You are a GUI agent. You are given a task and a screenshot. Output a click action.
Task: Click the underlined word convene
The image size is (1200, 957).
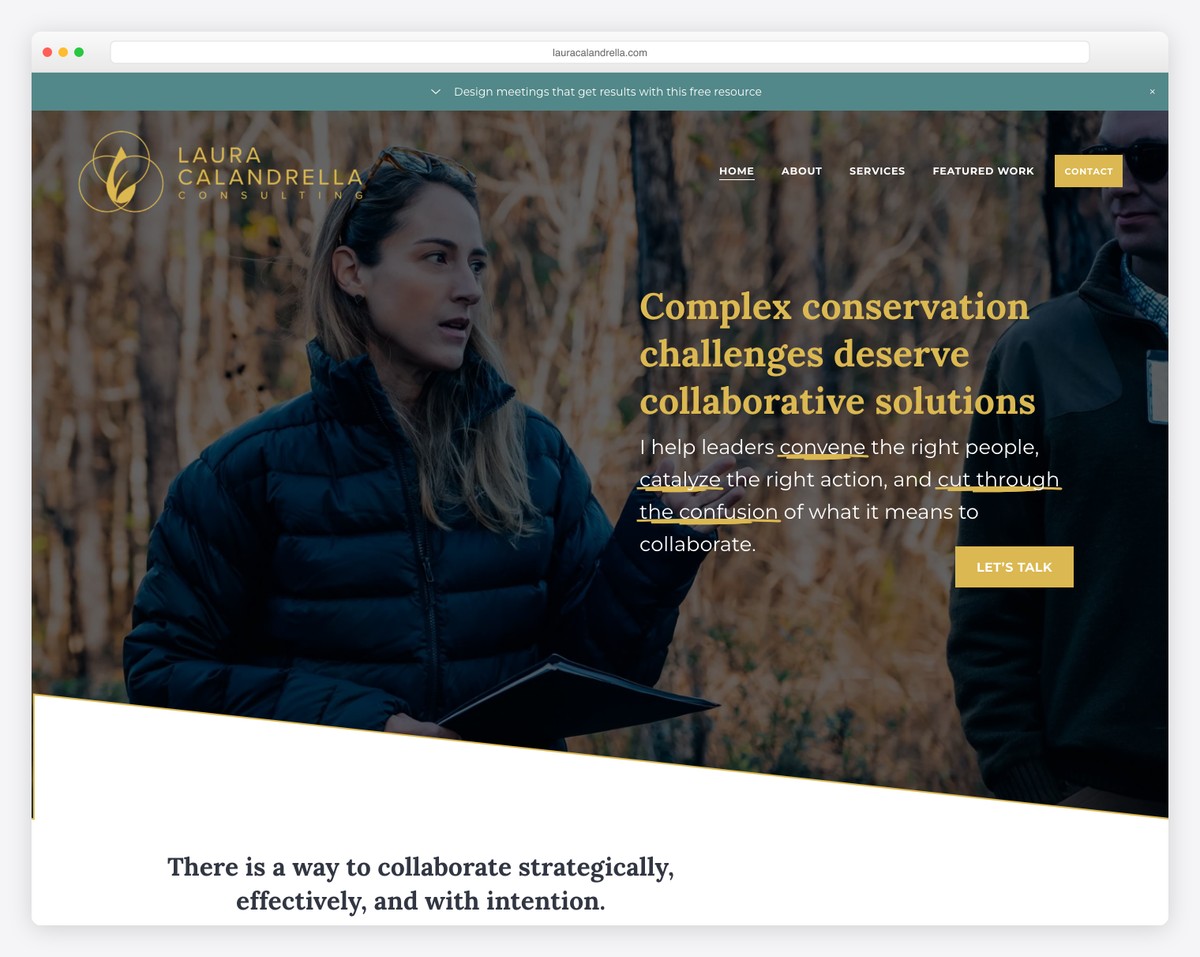[x=822, y=447]
